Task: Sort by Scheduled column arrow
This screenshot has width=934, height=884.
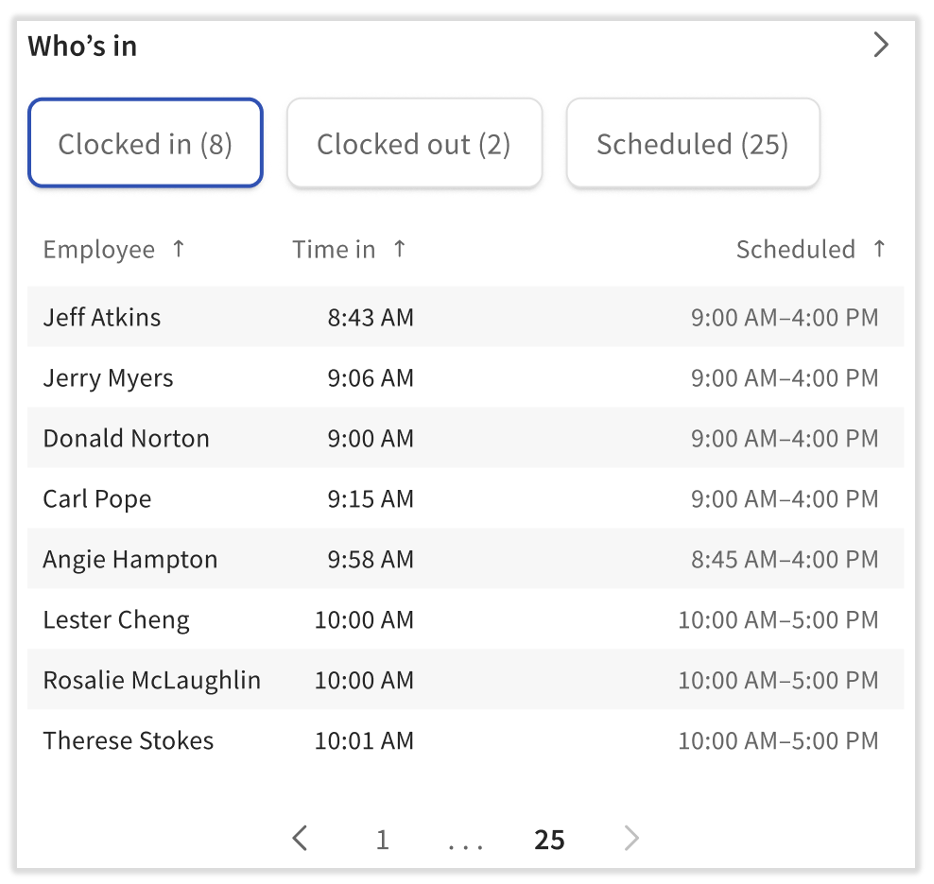Action: pos(879,249)
